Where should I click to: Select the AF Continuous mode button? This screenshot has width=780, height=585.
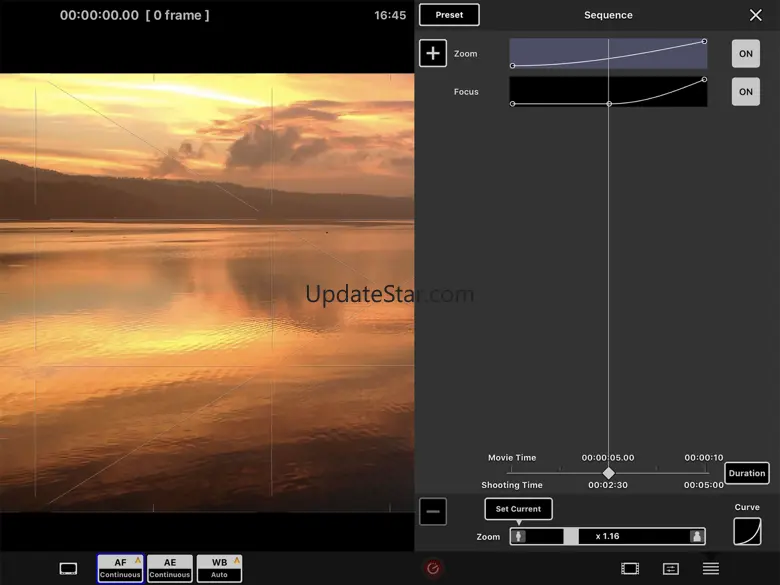pyautogui.click(x=120, y=568)
